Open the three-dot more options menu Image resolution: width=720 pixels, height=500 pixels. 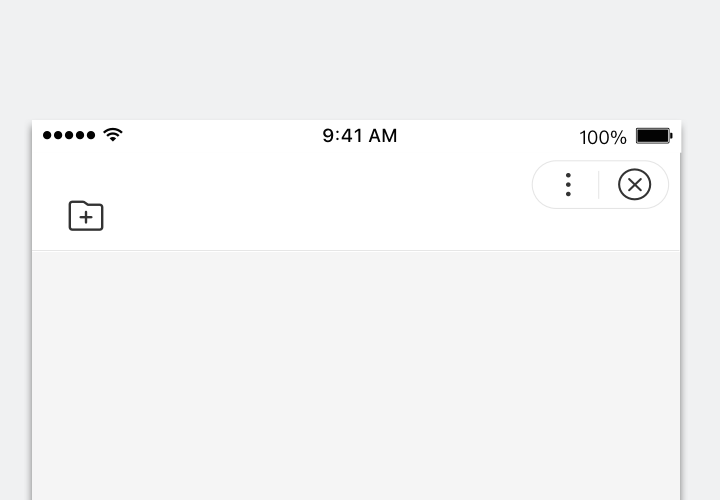click(x=568, y=185)
